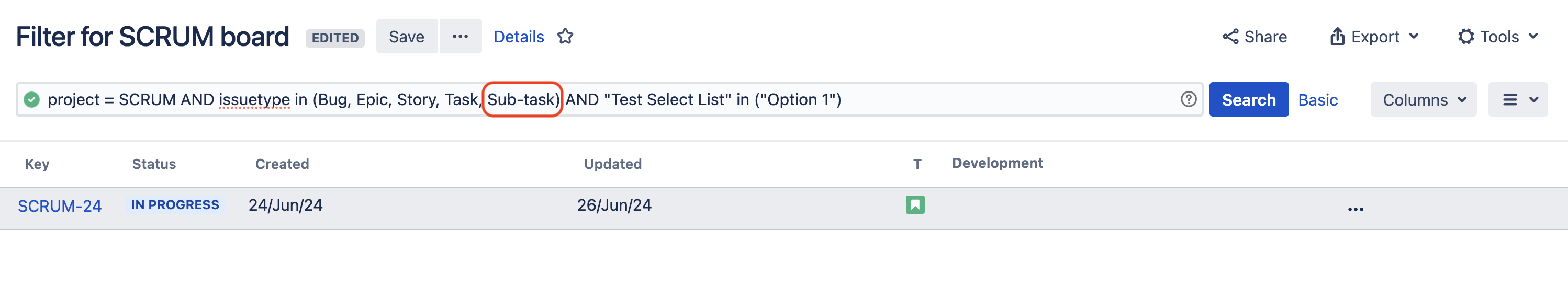Click the Share filter button
Viewport: 1568px width, 298px height.
click(x=1255, y=37)
